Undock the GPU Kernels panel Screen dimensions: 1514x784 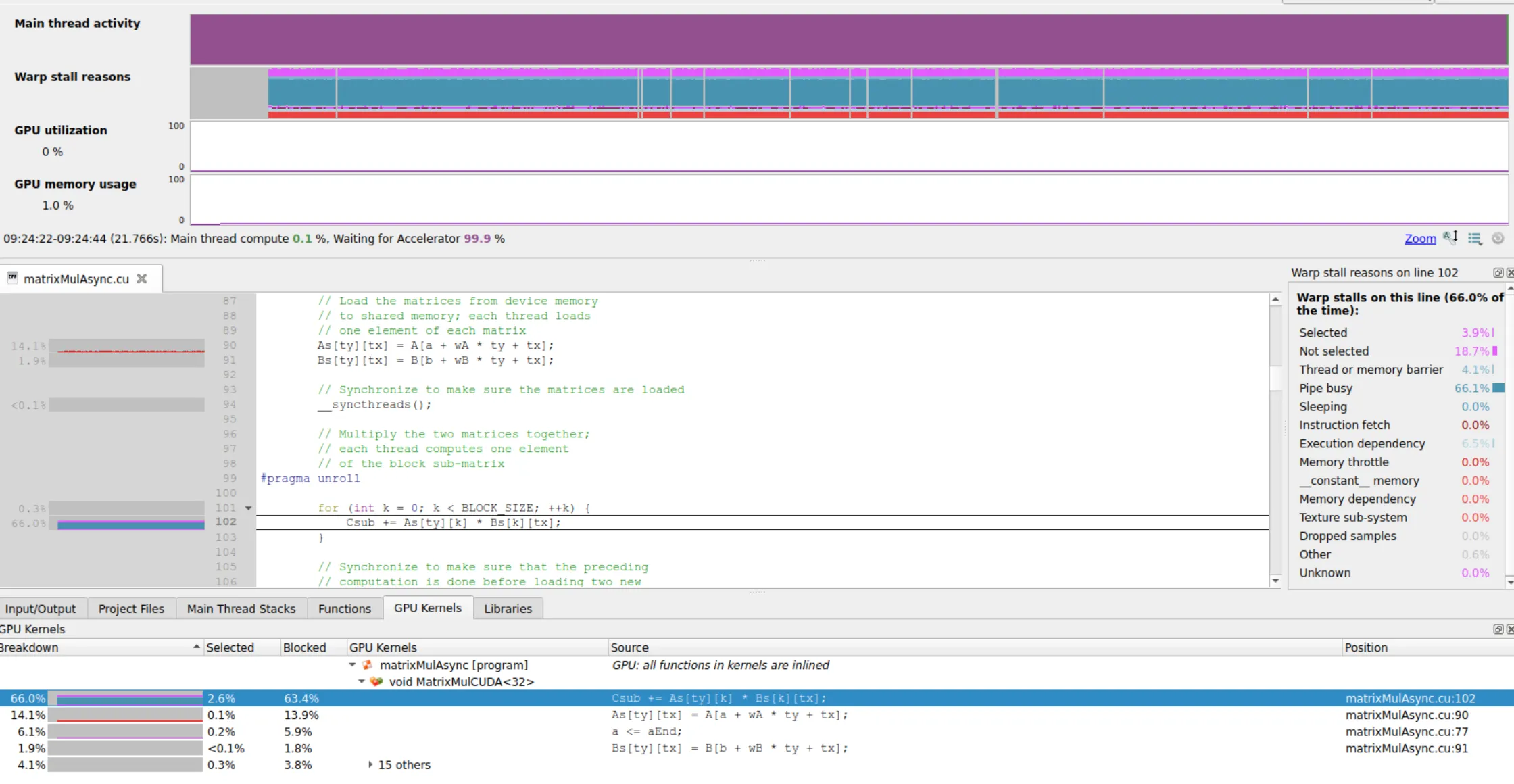[1498, 629]
